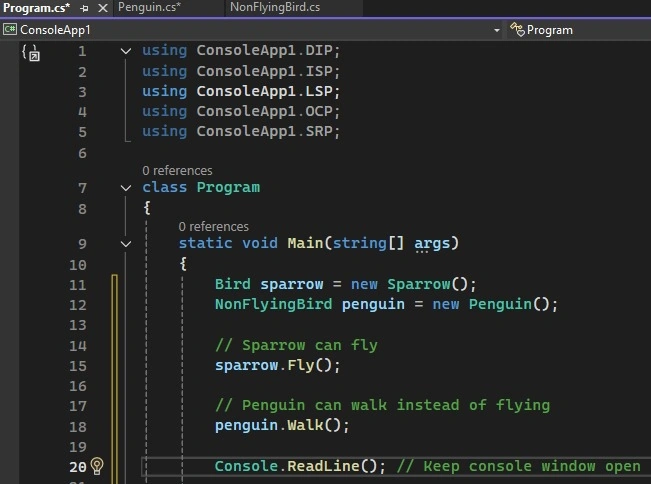651x484 pixels.
Task: Click the NonFlyingBird type on line 12
Action: click(x=274, y=304)
